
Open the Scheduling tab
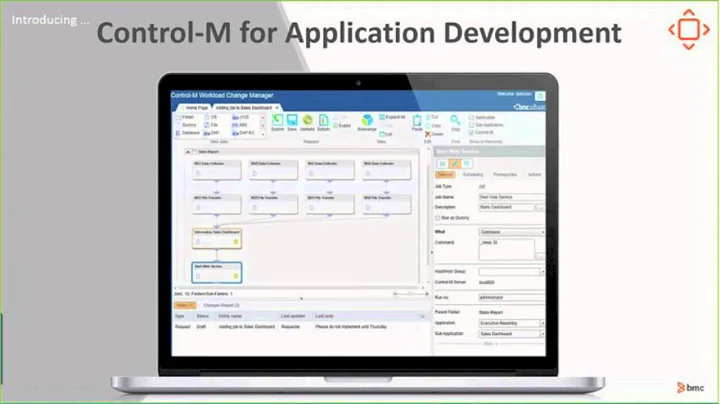click(472, 174)
